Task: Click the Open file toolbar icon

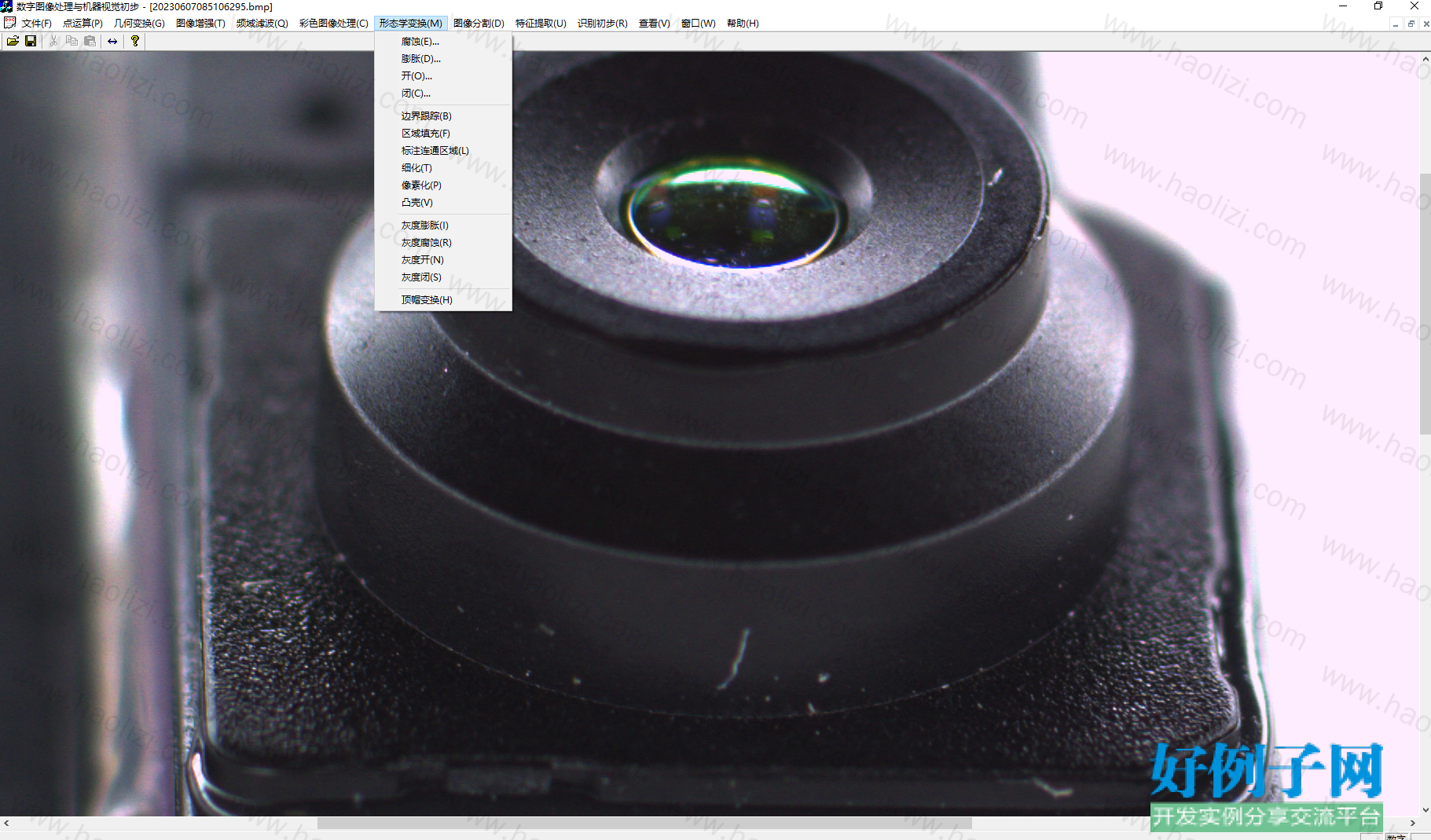Action: tap(13, 41)
